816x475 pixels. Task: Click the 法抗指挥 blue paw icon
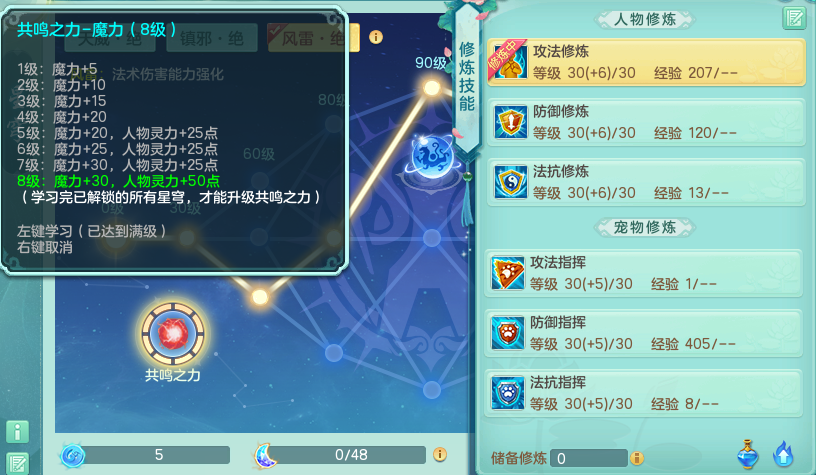pos(507,393)
